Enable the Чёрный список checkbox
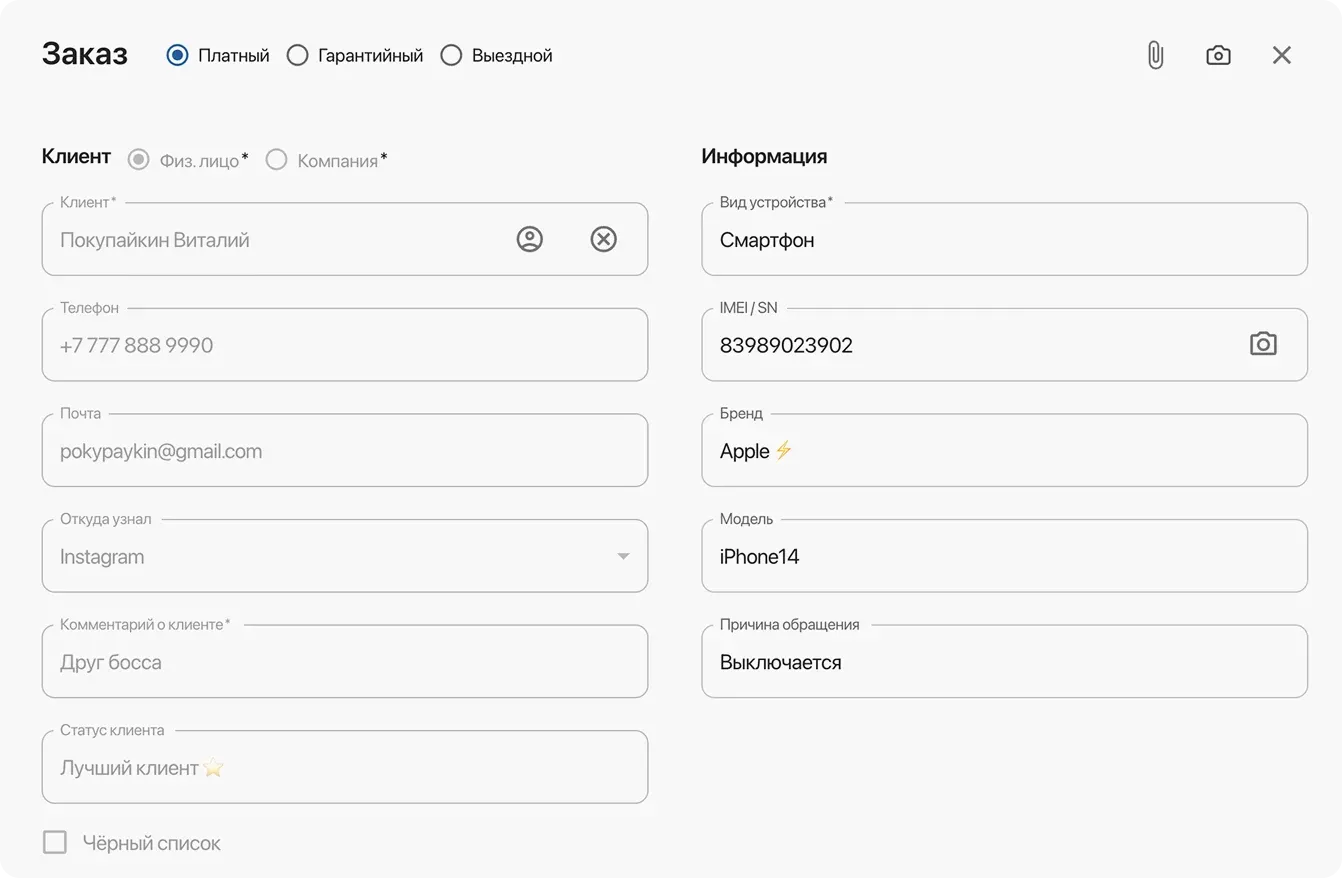Screen dimensions: 1342x878 pos(55,842)
